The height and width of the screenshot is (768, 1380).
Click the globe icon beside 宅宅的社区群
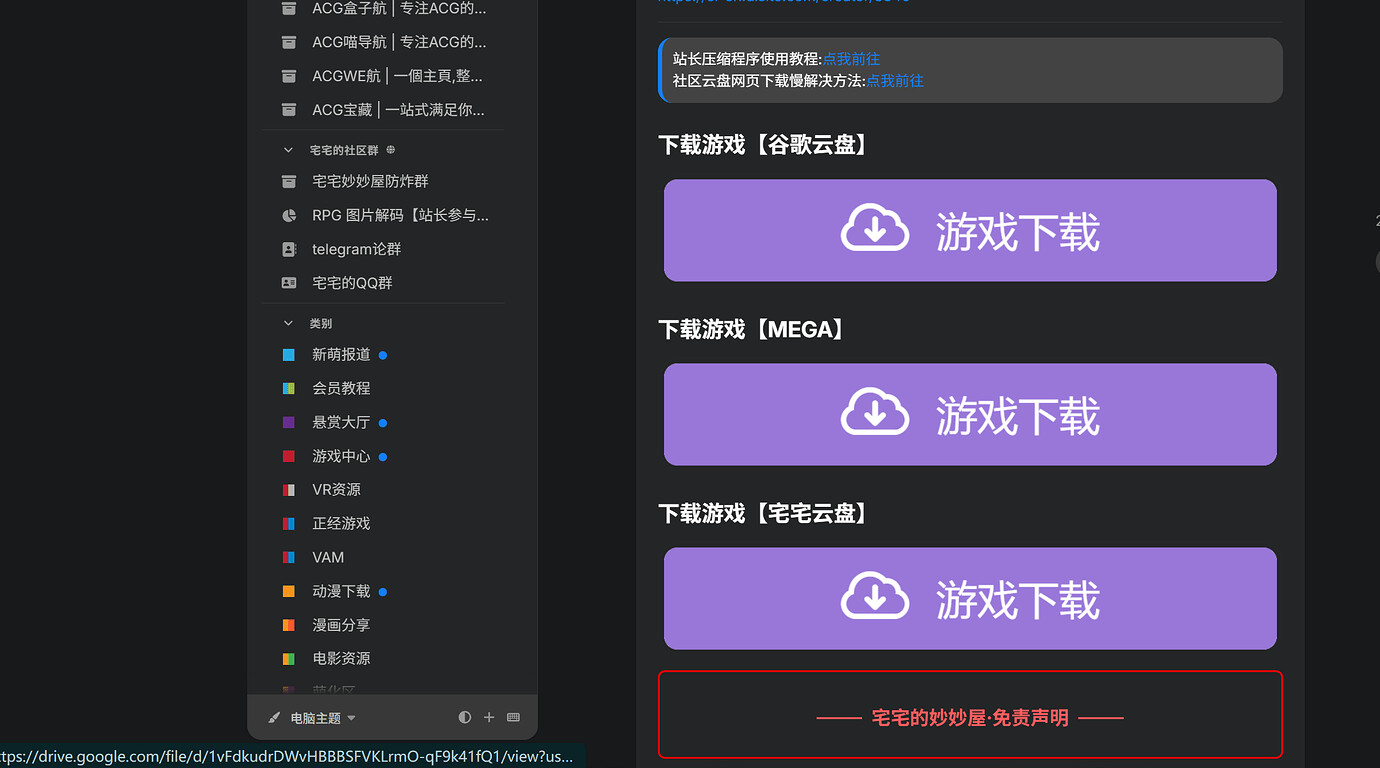point(391,150)
